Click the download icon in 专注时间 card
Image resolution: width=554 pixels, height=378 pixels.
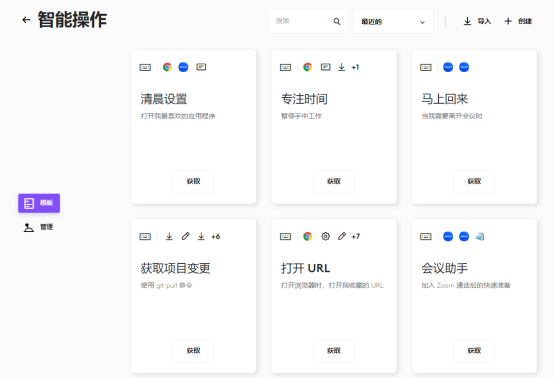341,67
